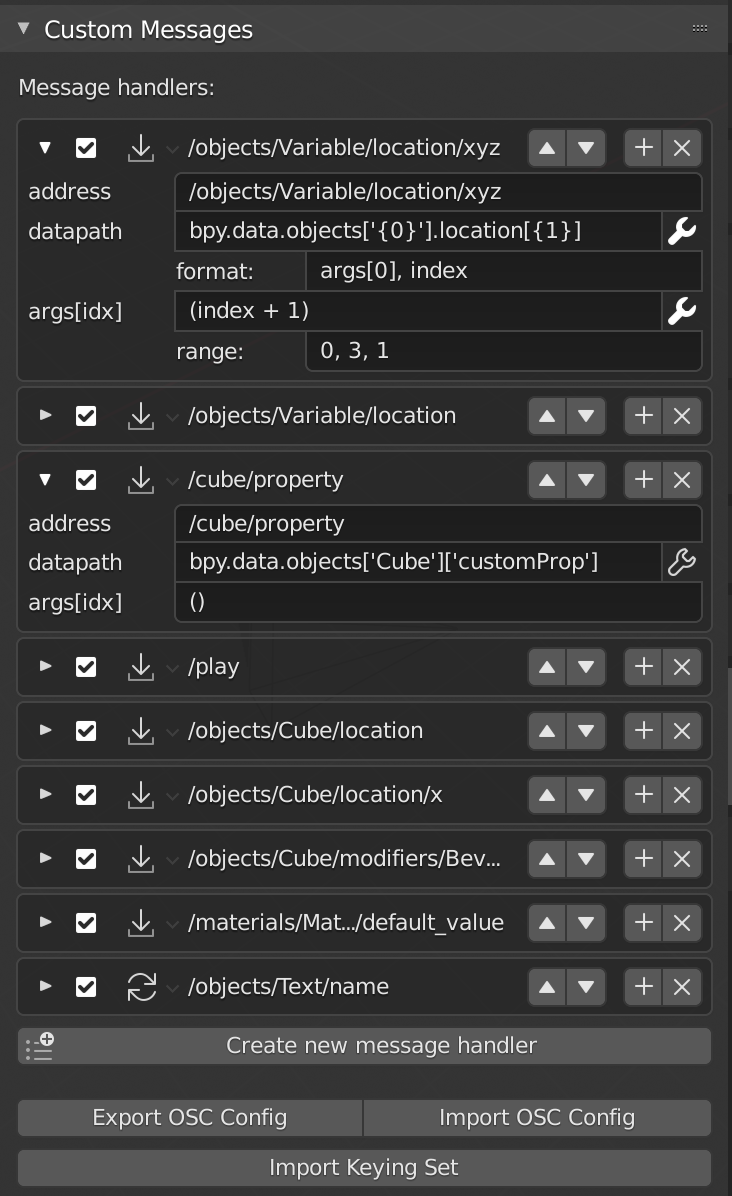The image size is (732, 1196).
Task: Click outlined wrench beside the customProp datapath
Action: pyautogui.click(x=682, y=562)
